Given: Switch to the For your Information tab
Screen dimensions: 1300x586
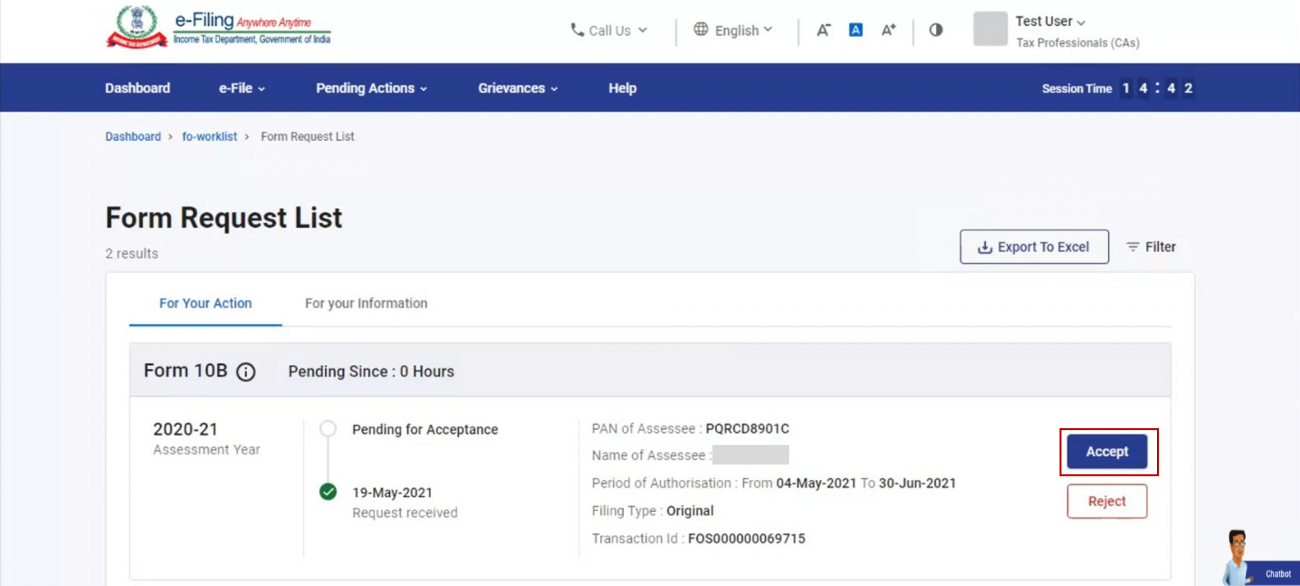Looking at the screenshot, I should pos(366,303).
